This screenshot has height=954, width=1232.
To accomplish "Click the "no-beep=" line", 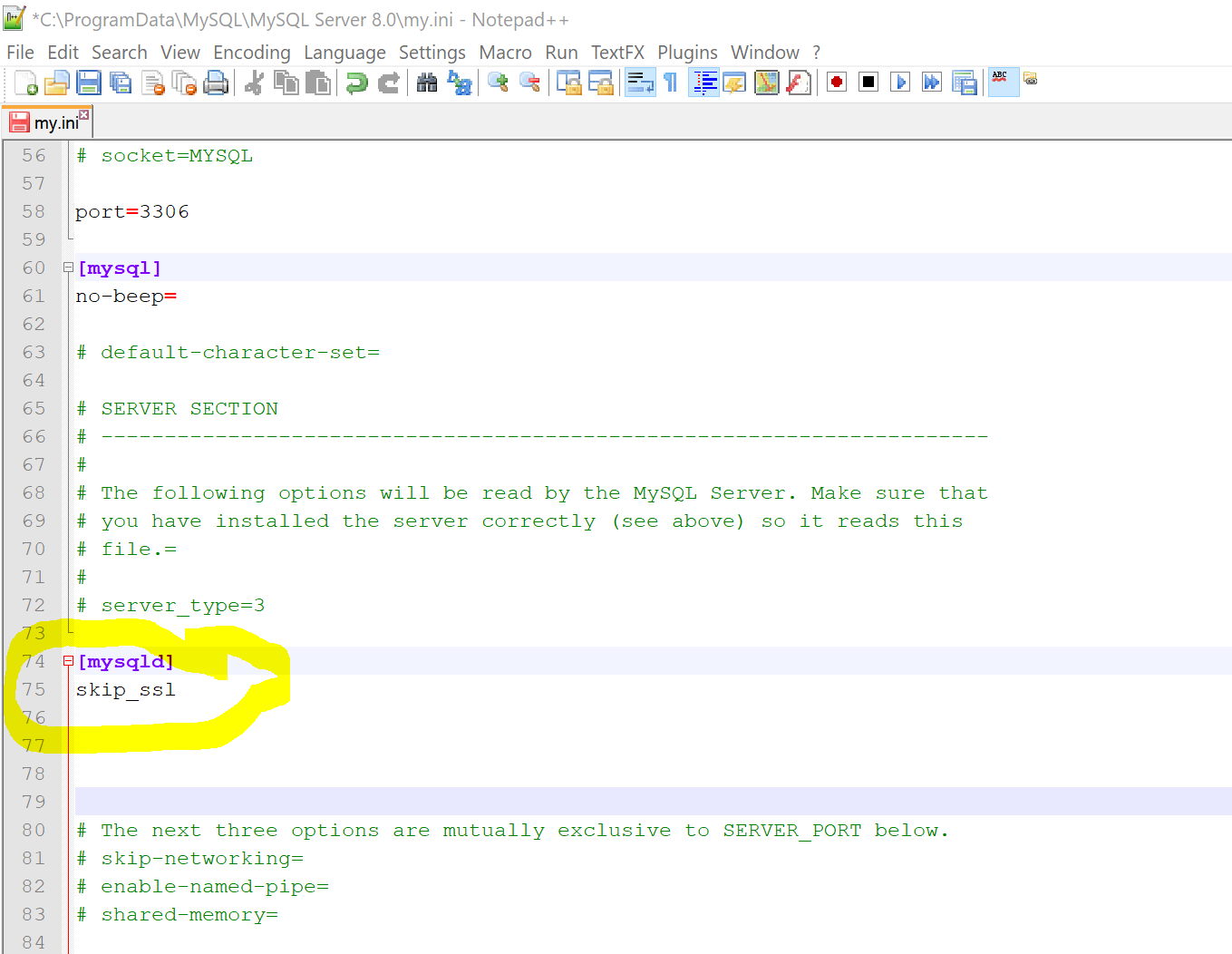I will pos(126,297).
